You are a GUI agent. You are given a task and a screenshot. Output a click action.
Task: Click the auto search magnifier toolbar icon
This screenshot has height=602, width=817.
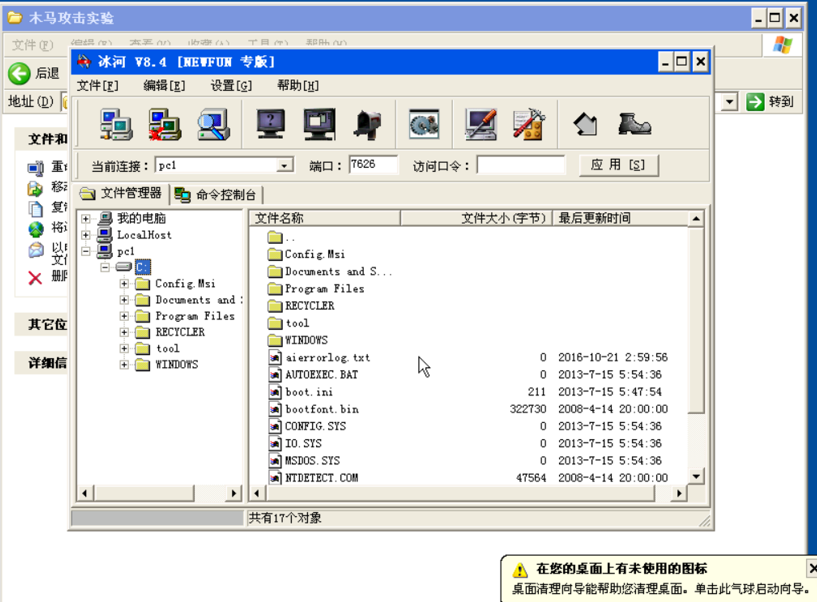tap(214, 125)
